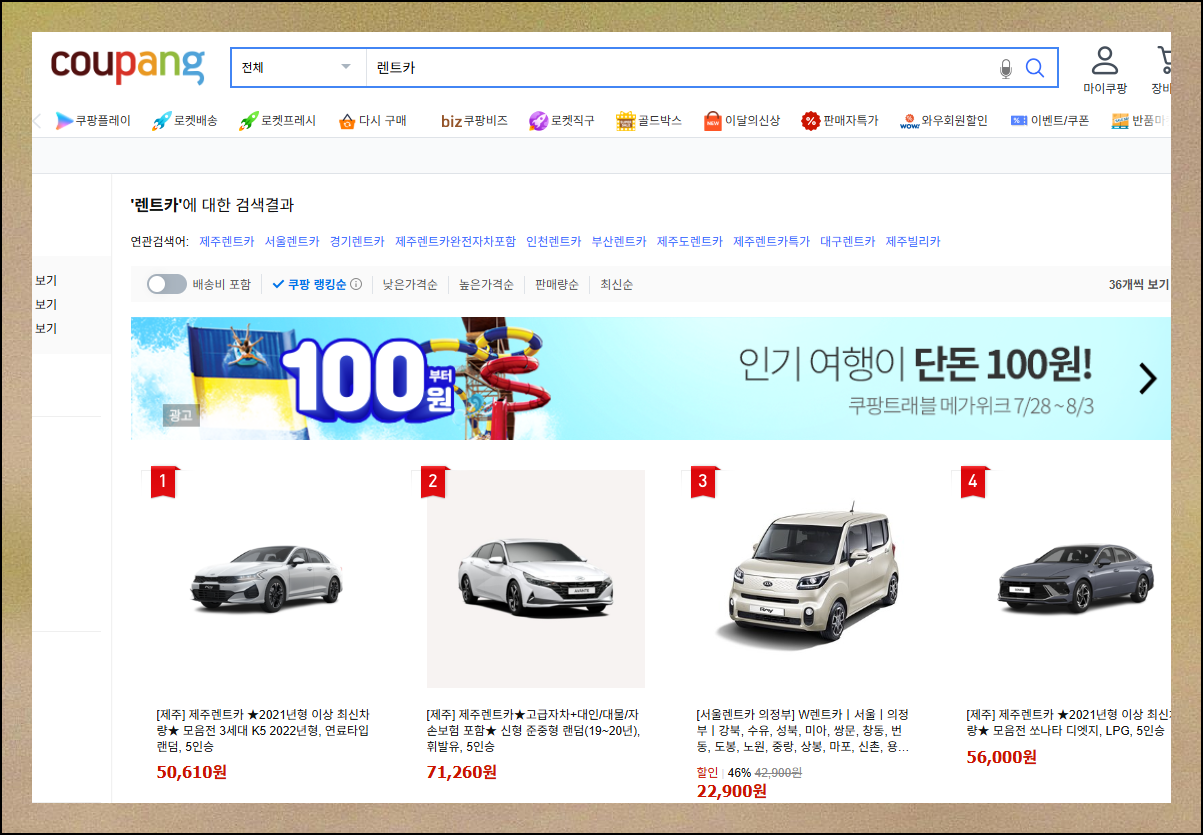Select related search 인천렌트카

pyautogui.click(x=553, y=242)
